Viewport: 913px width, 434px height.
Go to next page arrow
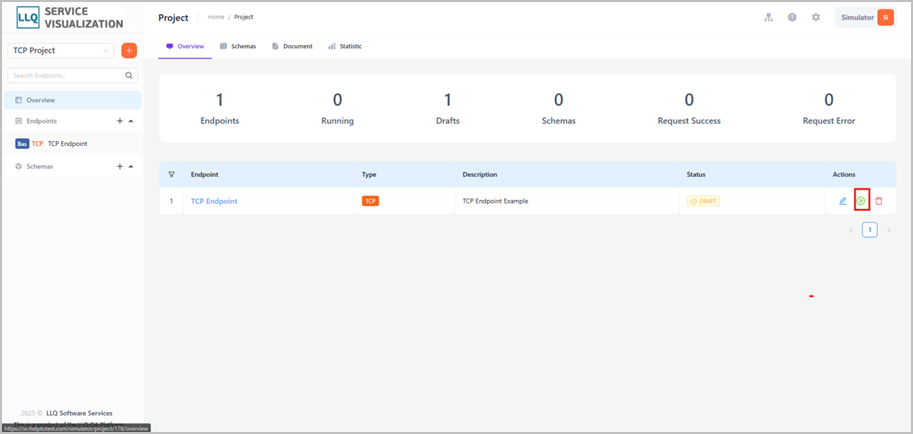[889, 230]
